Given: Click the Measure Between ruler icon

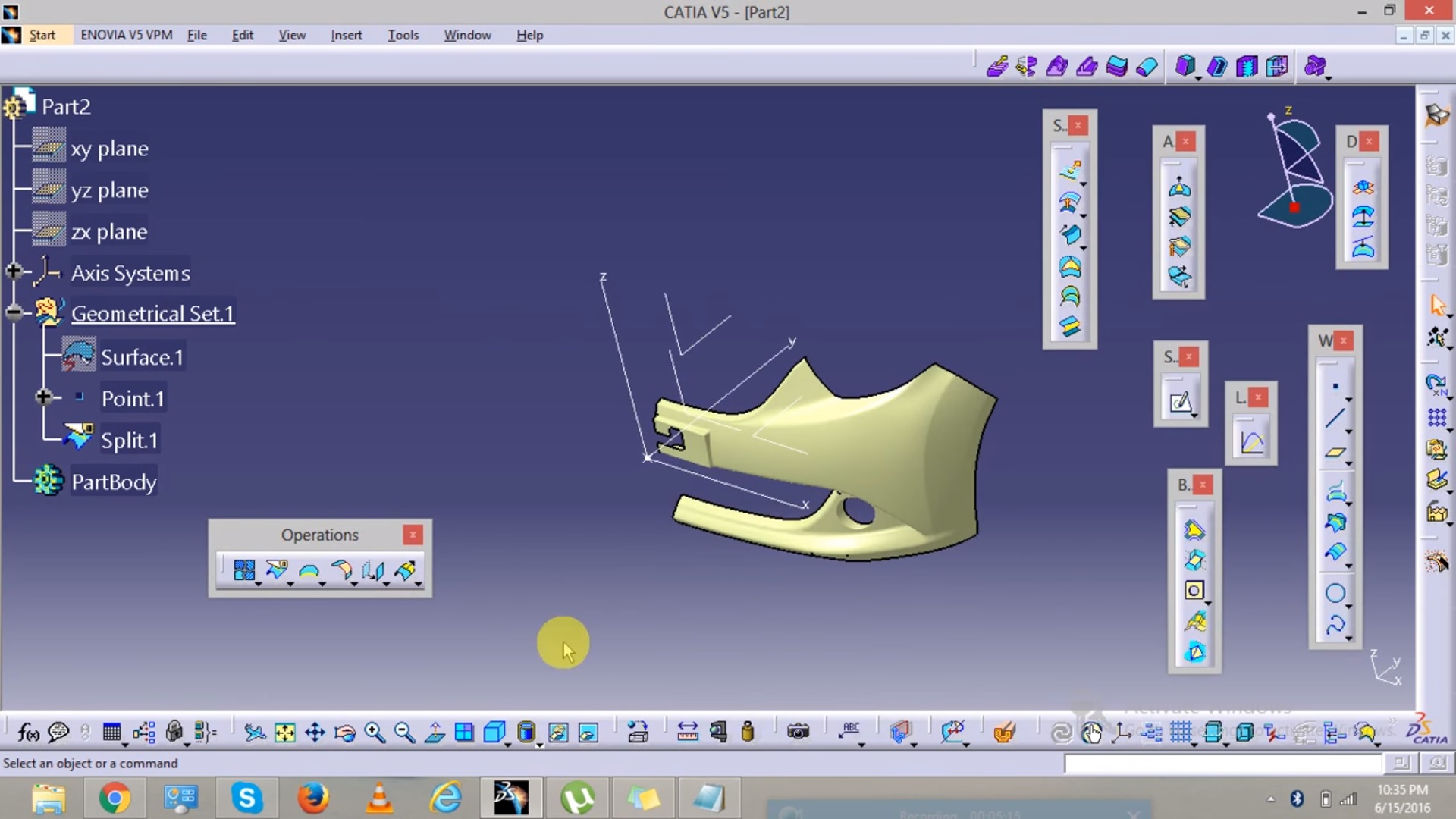Looking at the screenshot, I should coord(688,732).
